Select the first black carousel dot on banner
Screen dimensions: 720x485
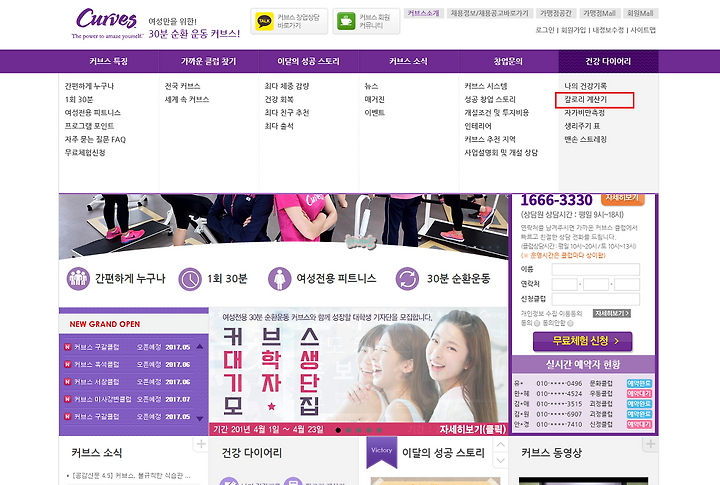pyautogui.click(x=338, y=430)
